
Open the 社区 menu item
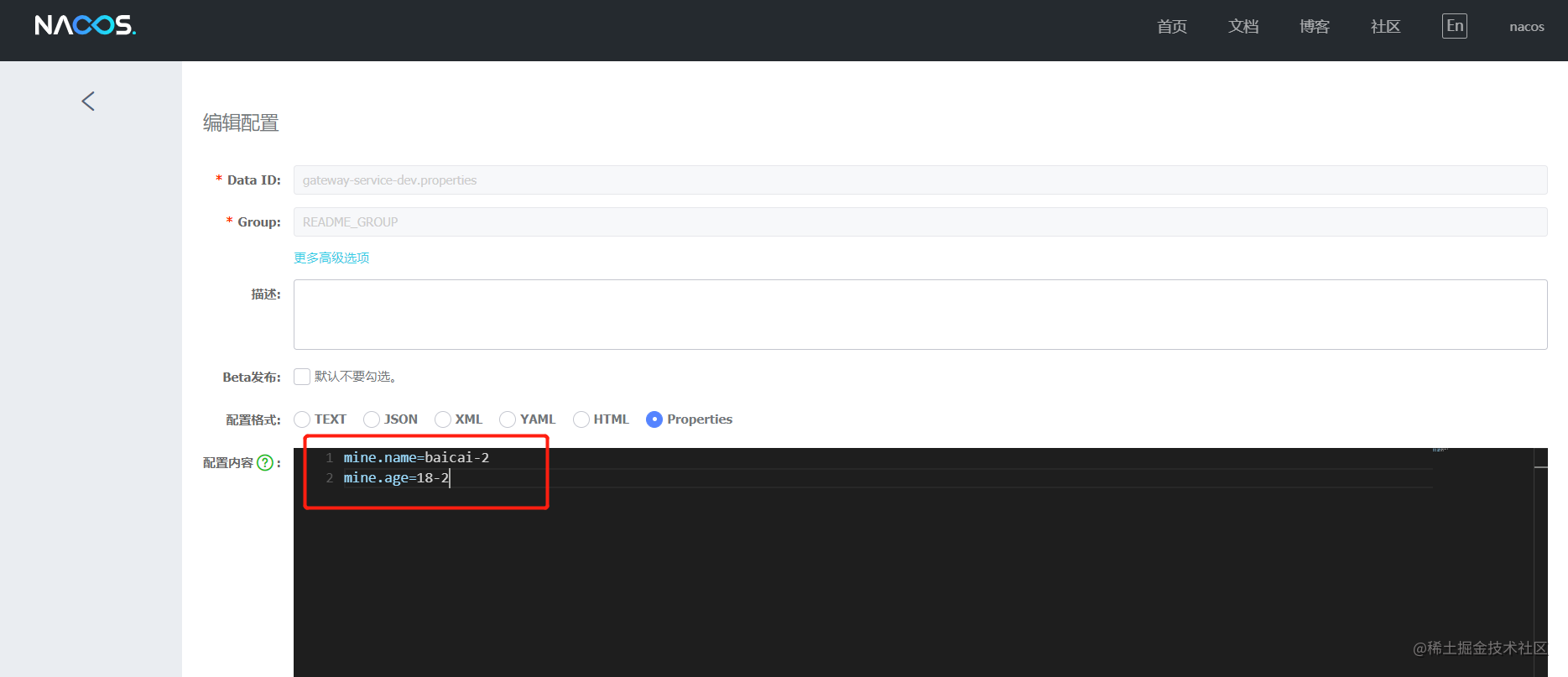click(1386, 27)
